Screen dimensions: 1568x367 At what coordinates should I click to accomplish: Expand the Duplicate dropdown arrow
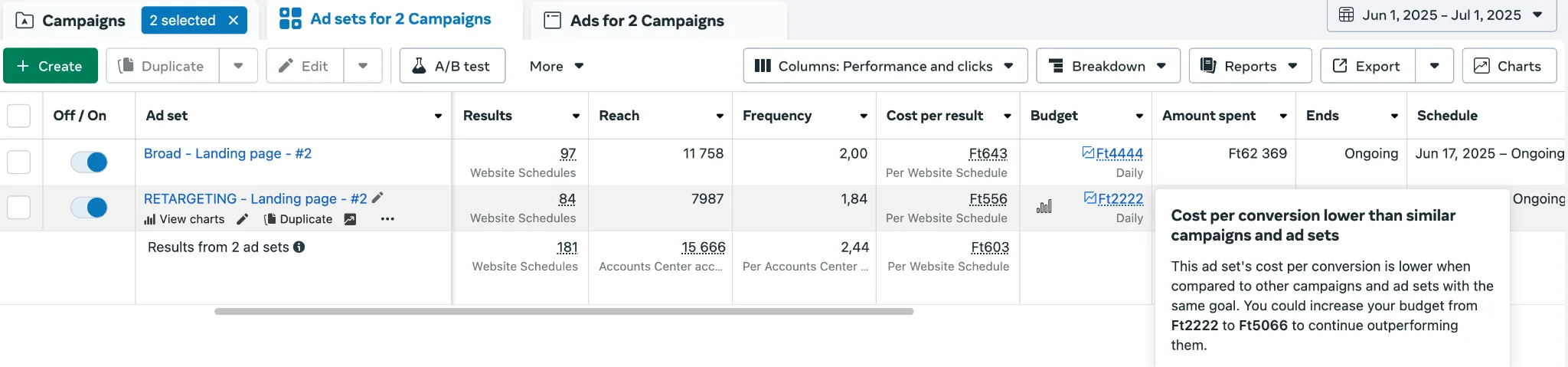[239, 66]
